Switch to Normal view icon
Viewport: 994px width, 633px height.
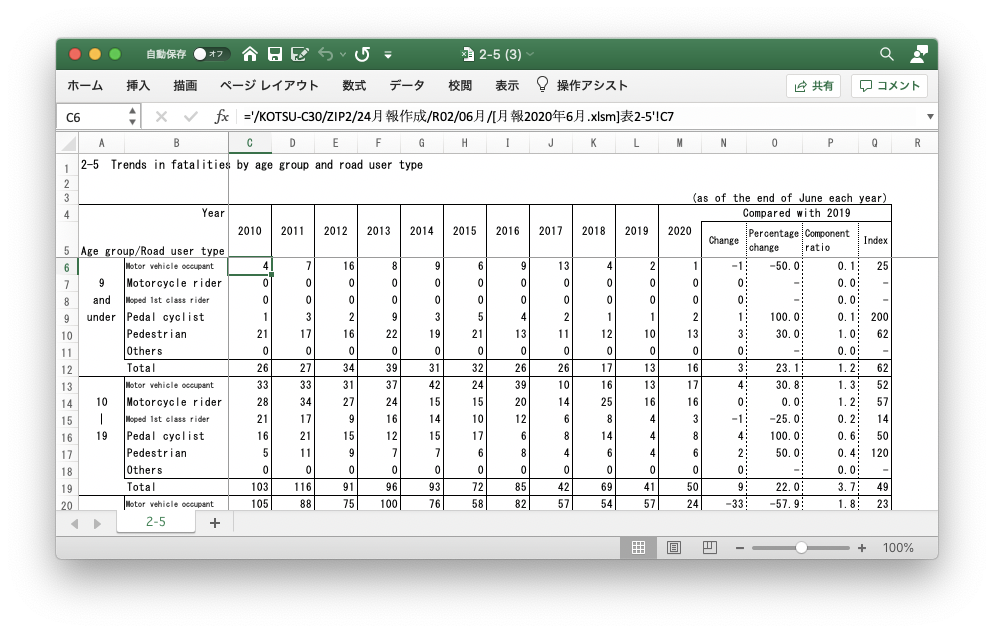[x=638, y=547]
